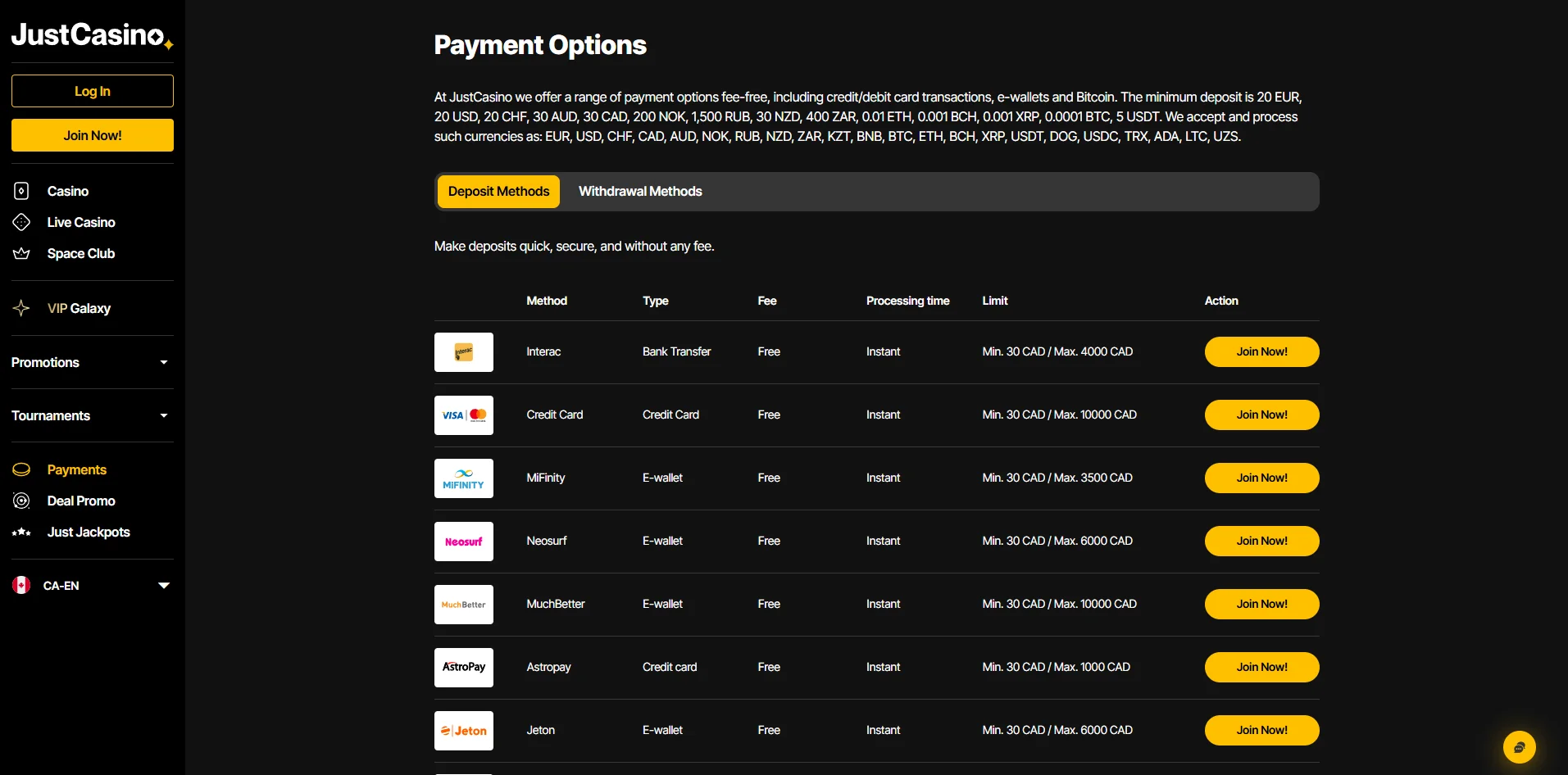Click the Casino sidebar icon

tap(21, 191)
